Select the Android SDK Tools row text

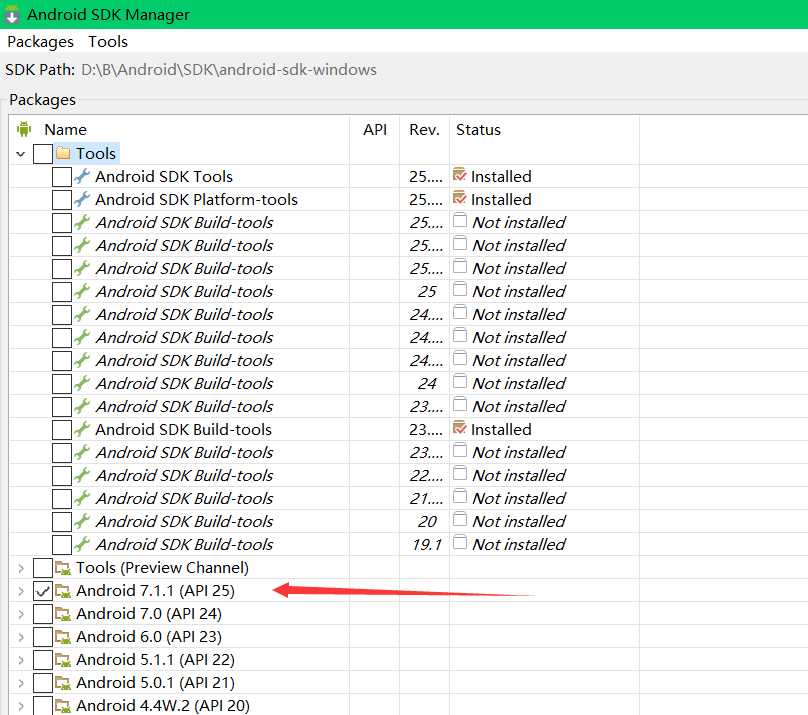(x=164, y=177)
